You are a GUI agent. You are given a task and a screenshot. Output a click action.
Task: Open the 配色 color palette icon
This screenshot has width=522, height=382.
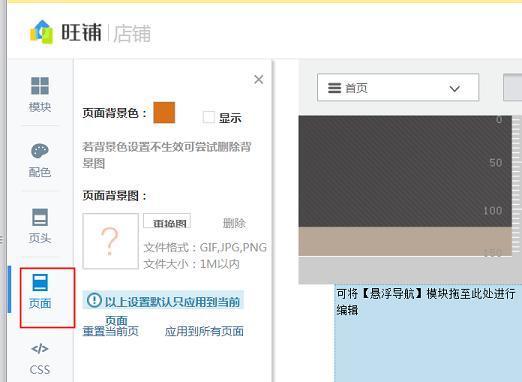[40, 151]
